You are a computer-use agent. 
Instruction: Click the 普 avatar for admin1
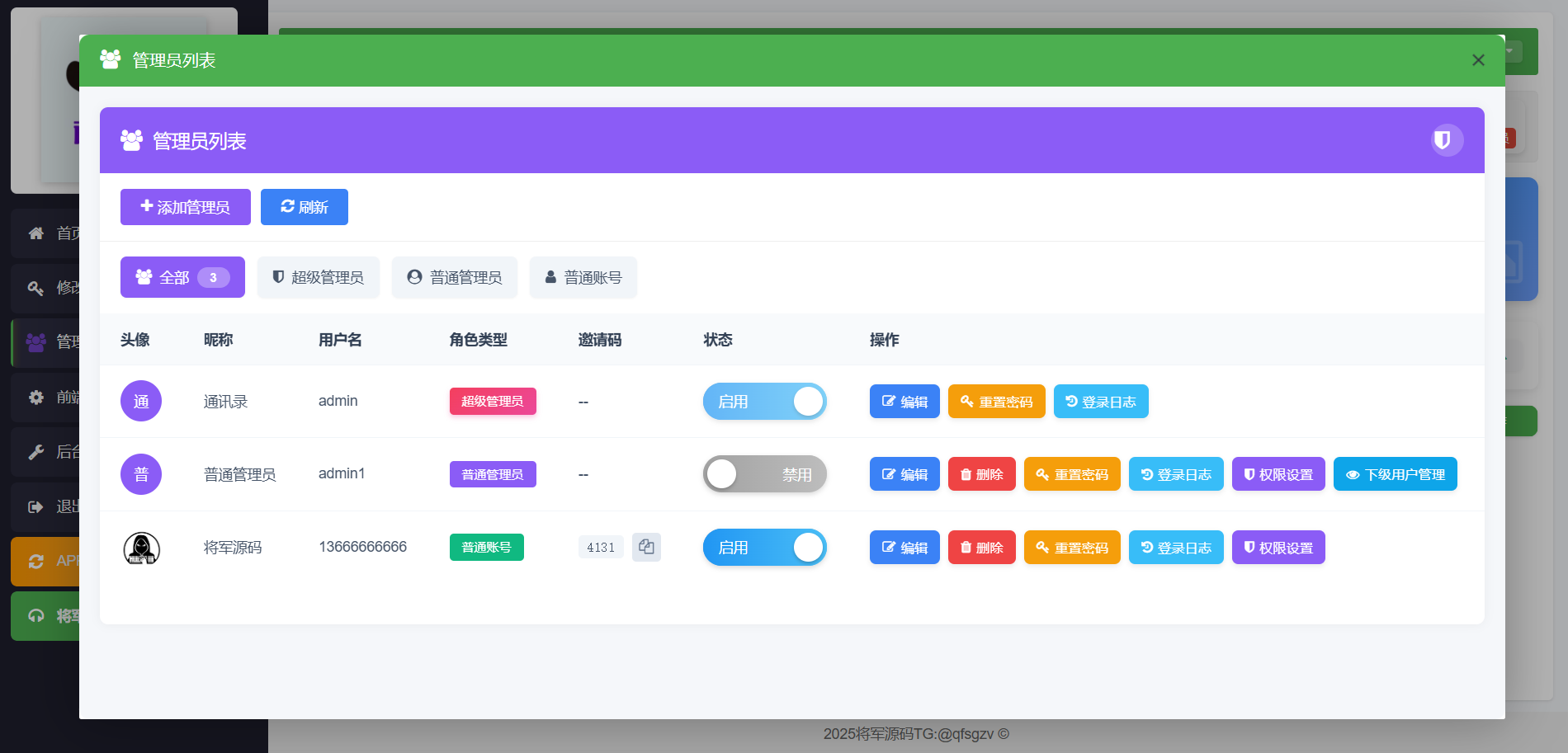pos(141,474)
